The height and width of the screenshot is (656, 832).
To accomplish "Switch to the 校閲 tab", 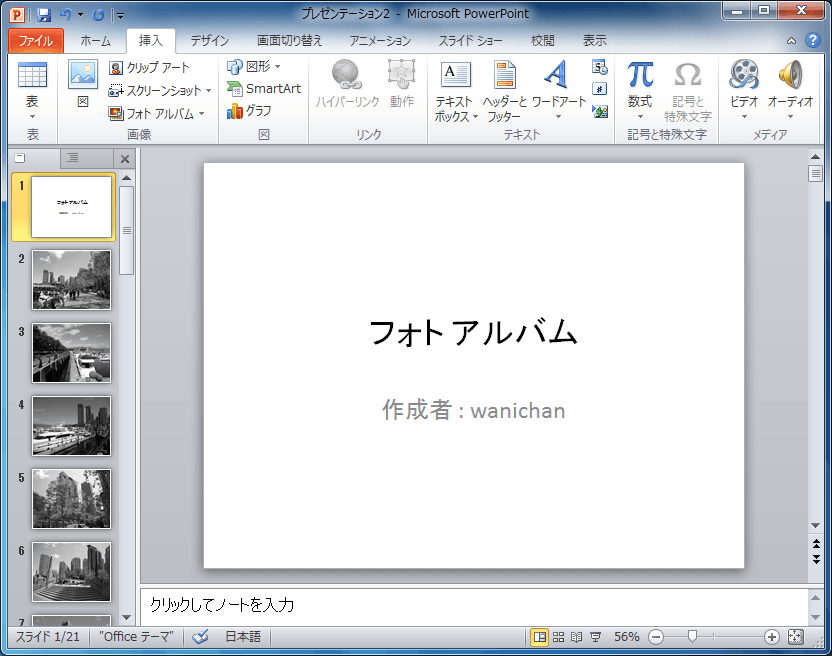I will point(542,41).
